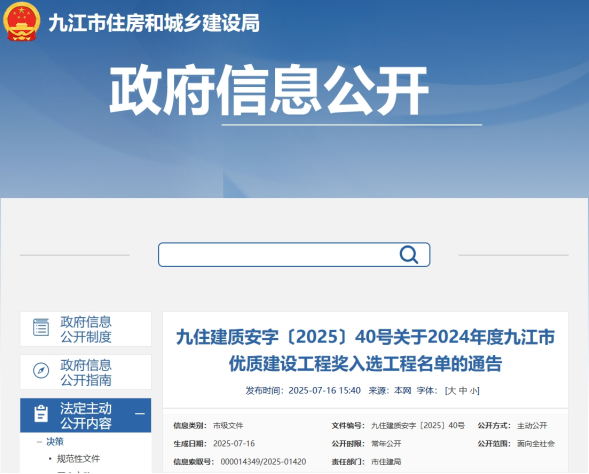589x474 pixels.
Task: Click the list icon for 政府信息公开制度
Action: click(x=41, y=328)
